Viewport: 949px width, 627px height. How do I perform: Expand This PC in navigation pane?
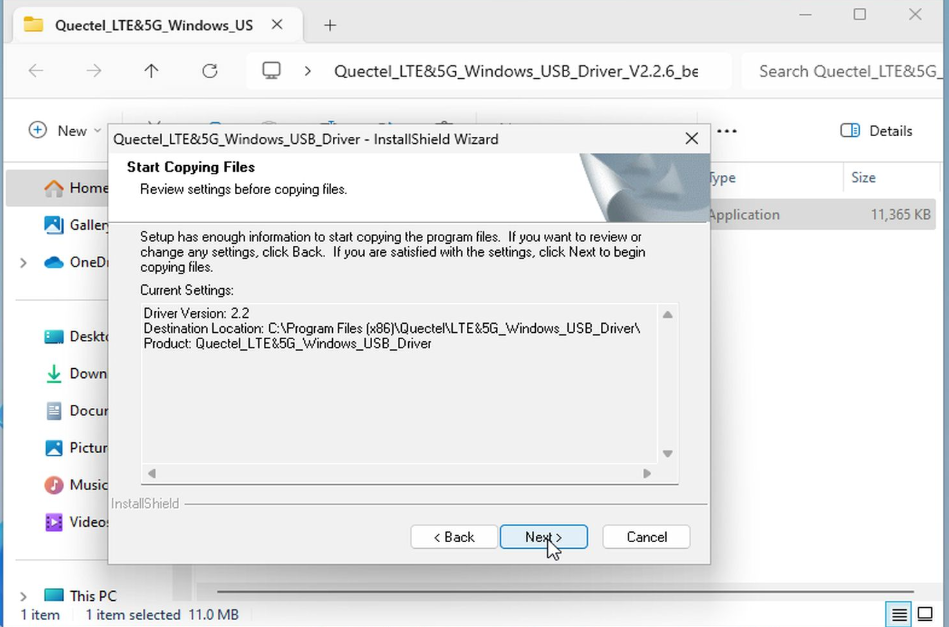point(23,596)
